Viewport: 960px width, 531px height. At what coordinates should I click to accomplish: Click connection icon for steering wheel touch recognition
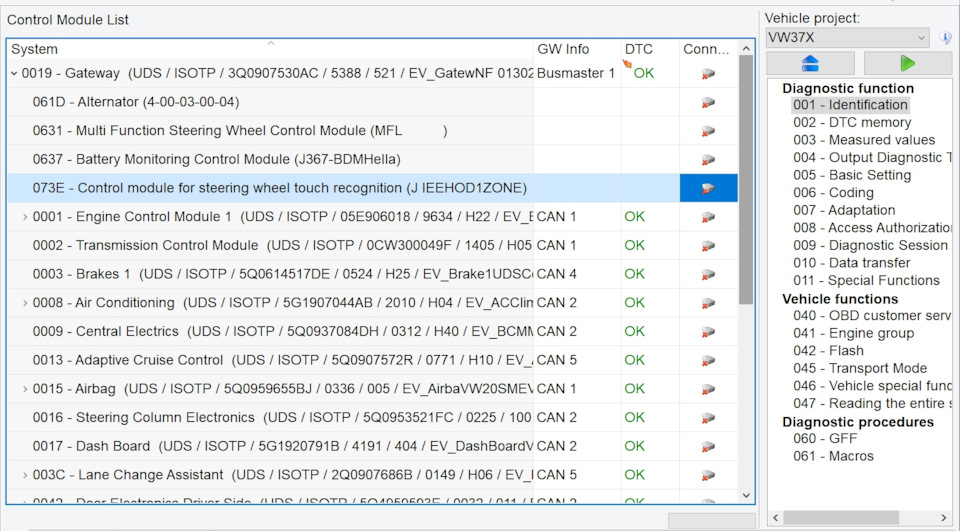tap(708, 188)
